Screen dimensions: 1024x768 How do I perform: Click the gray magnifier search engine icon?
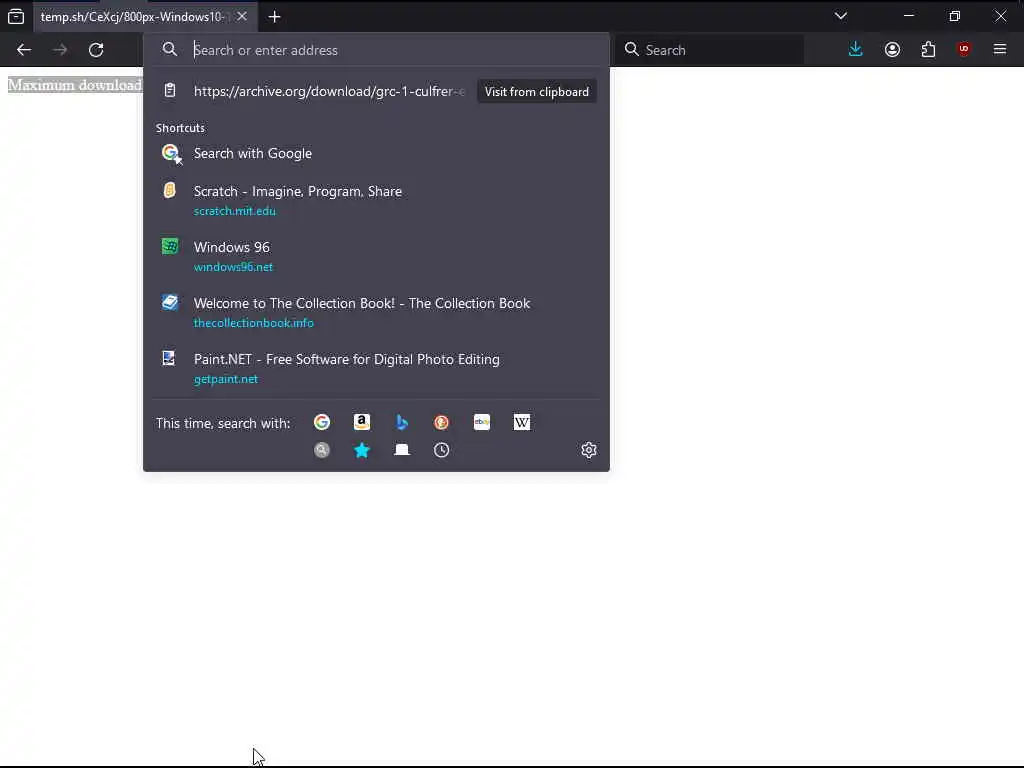point(322,450)
